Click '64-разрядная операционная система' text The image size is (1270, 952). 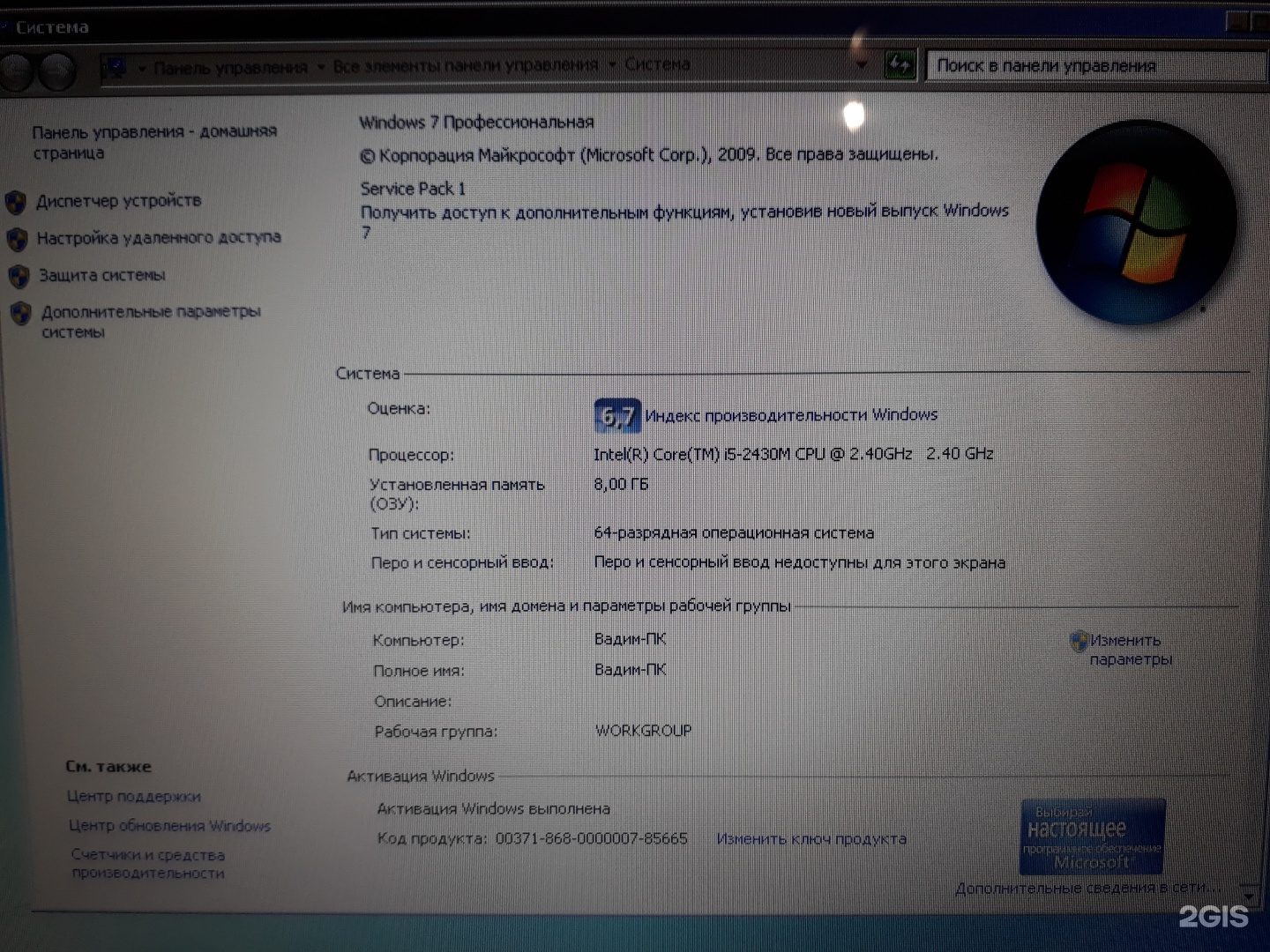pyautogui.click(x=734, y=532)
